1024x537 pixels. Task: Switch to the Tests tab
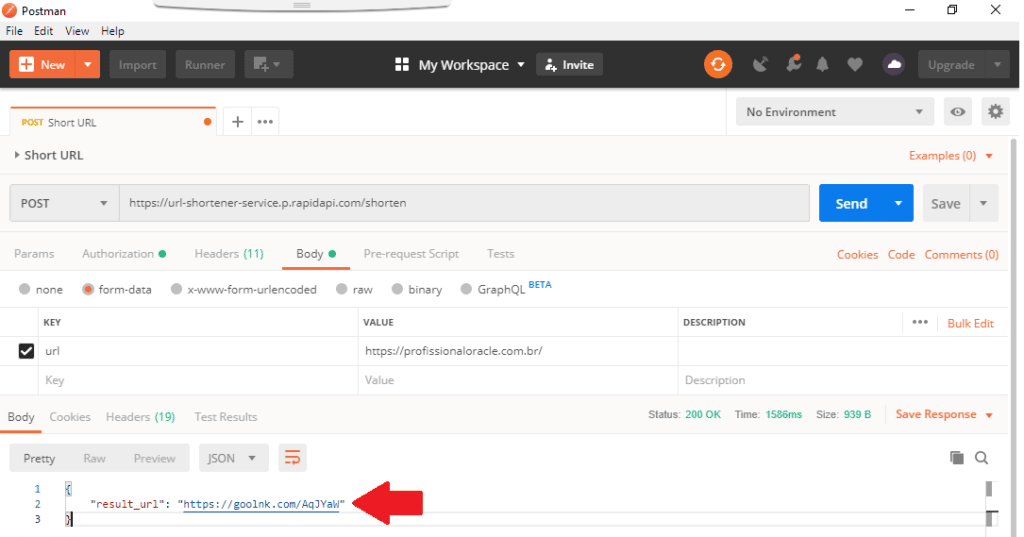pos(500,253)
